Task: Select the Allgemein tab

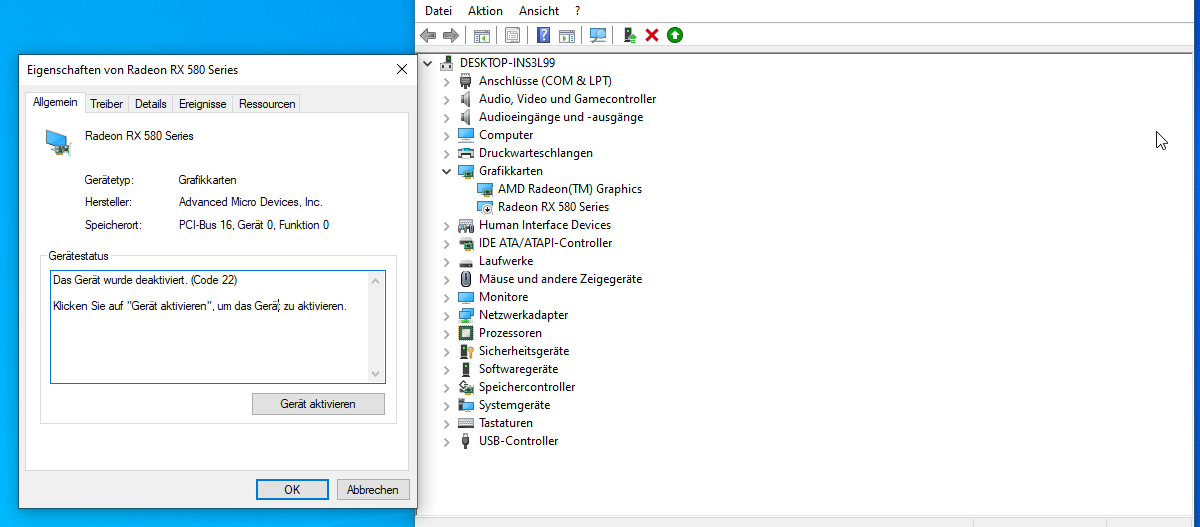Action: pos(55,102)
